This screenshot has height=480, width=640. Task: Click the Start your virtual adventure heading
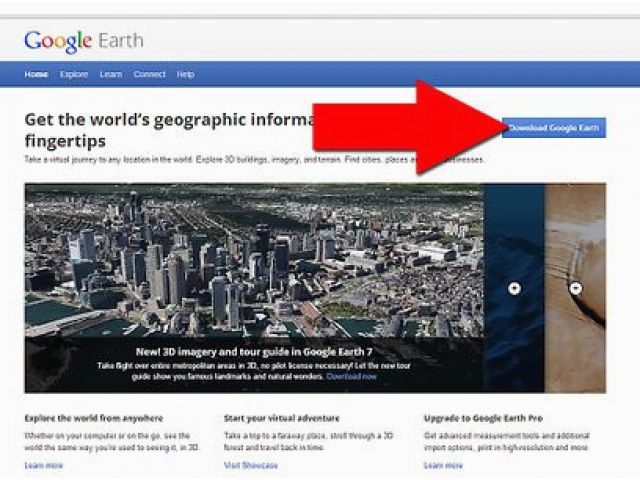[x=282, y=418]
